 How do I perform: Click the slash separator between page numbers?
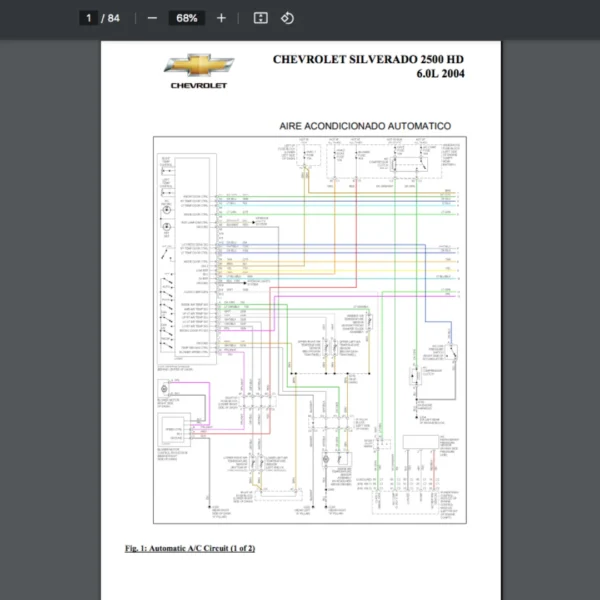[x=102, y=18]
